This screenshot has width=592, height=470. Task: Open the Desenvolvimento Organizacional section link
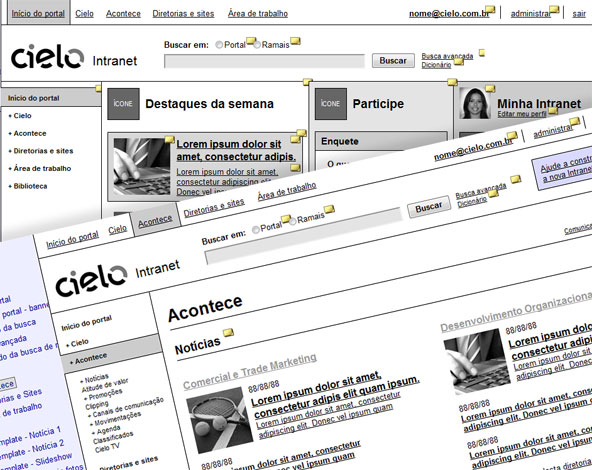pos(516,311)
